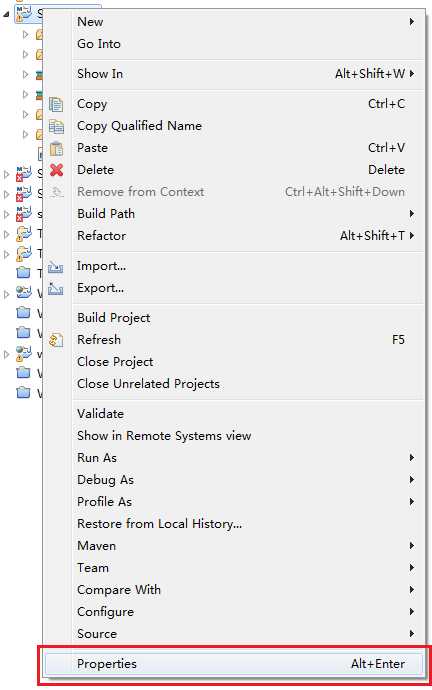Expand the Build Path submenu

412,214
